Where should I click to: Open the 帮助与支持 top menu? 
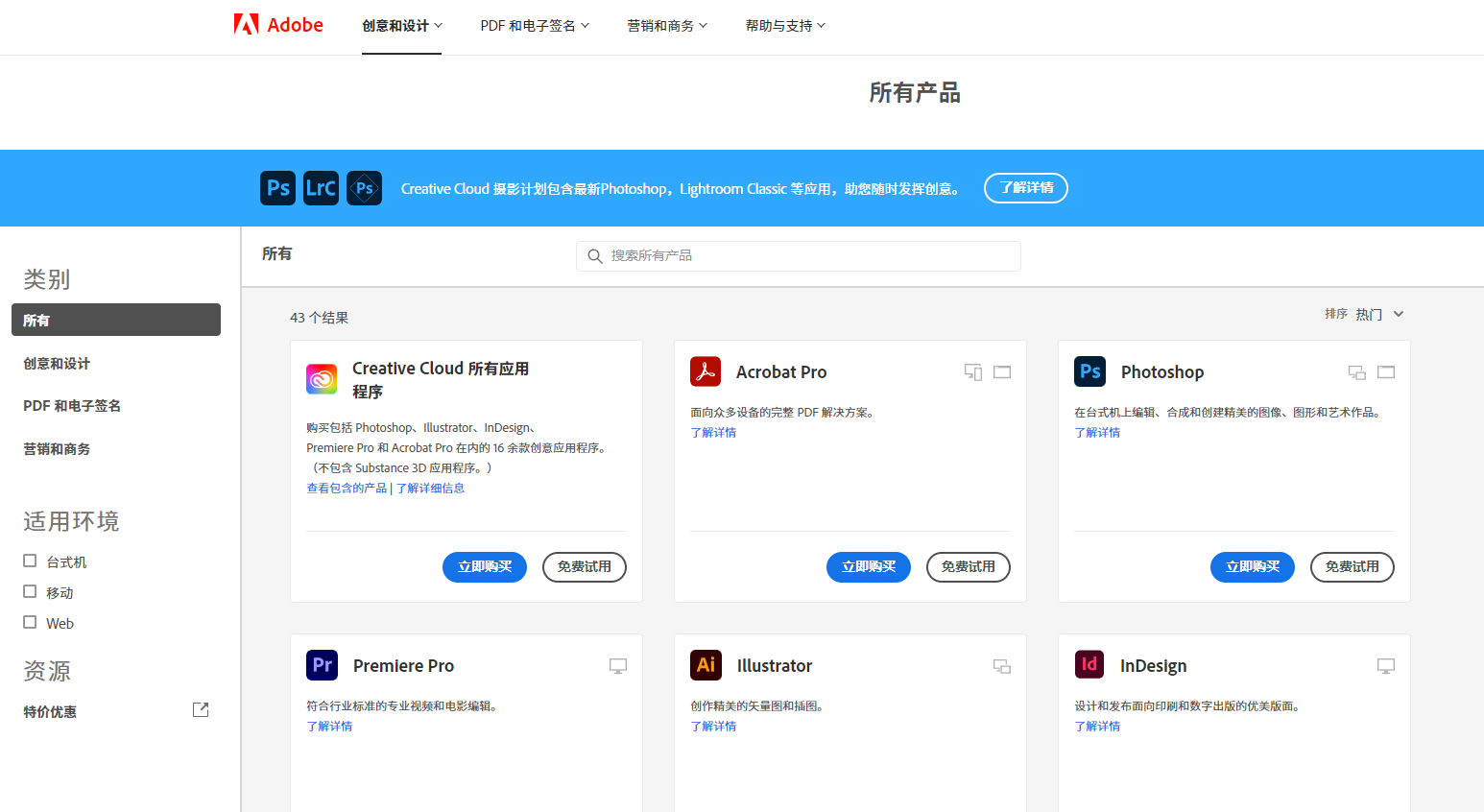click(x=785, y=26)
